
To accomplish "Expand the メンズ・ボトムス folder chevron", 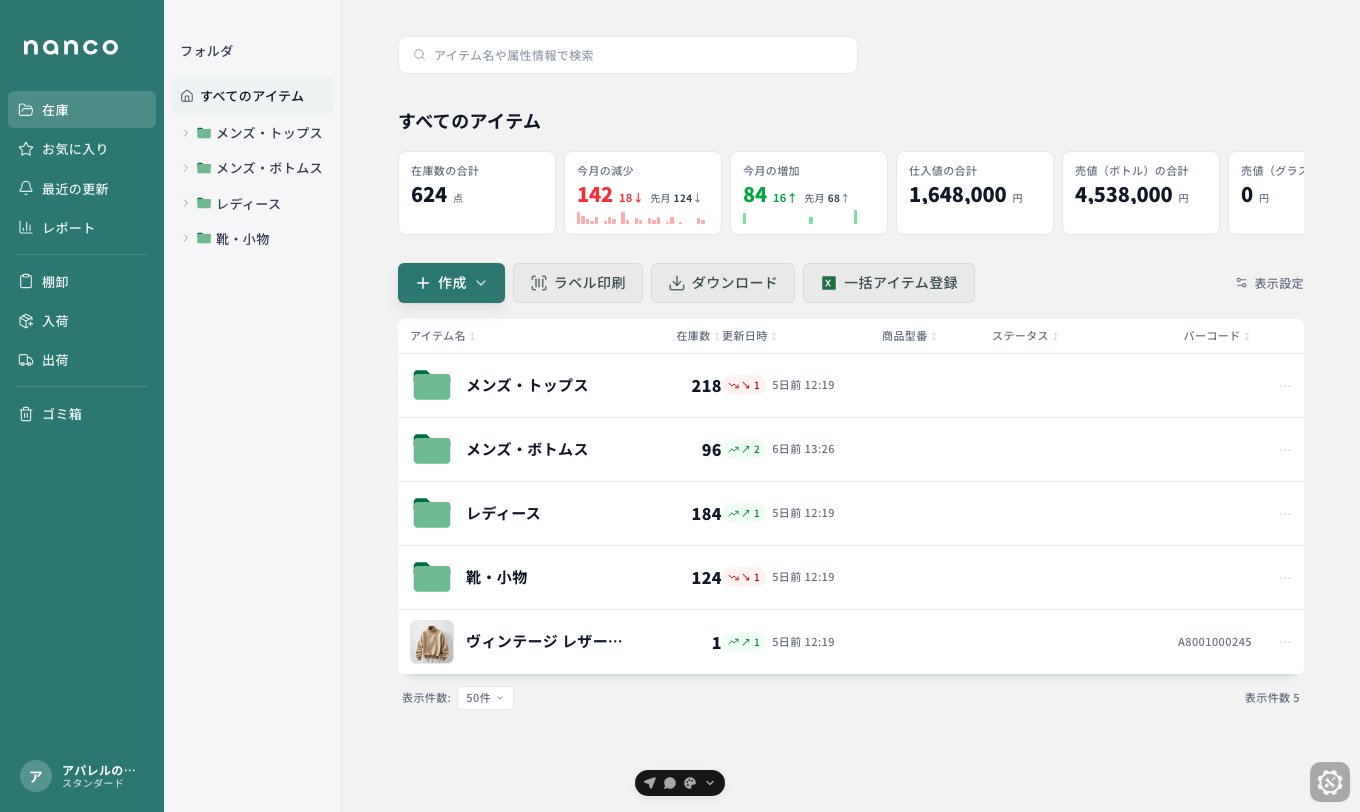I will click(186, 168).
